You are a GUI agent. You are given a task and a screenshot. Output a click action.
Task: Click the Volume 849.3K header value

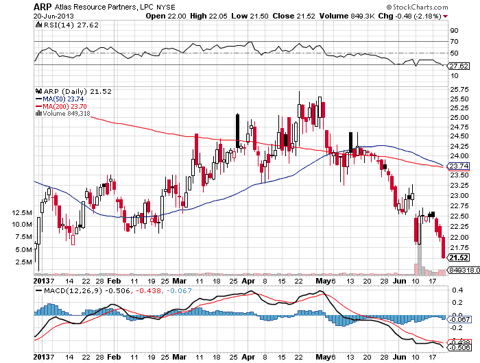(x=347, y=16)
